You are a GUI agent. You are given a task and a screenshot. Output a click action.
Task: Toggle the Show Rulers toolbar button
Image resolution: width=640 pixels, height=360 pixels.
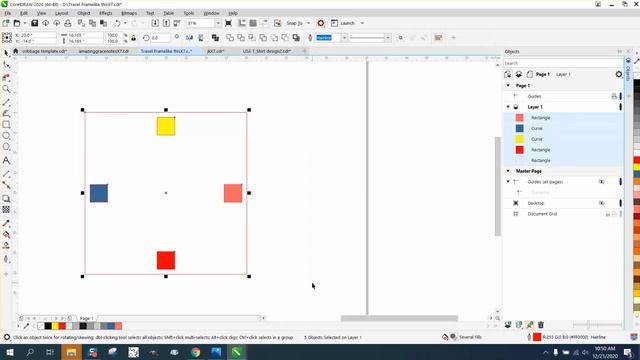tap(242, 23)
